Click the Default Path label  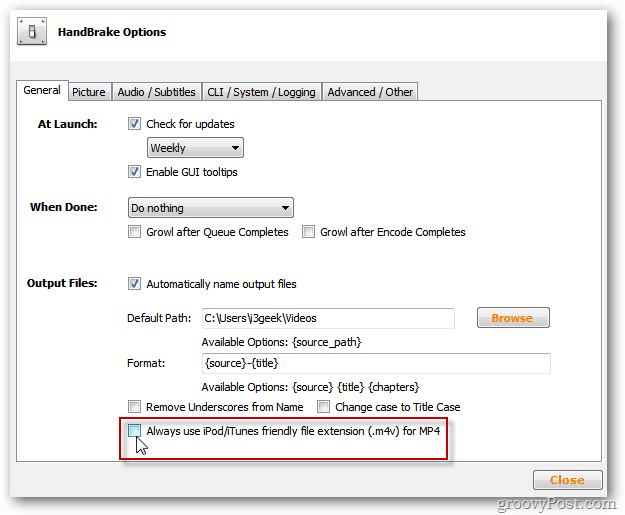(159, 318)
